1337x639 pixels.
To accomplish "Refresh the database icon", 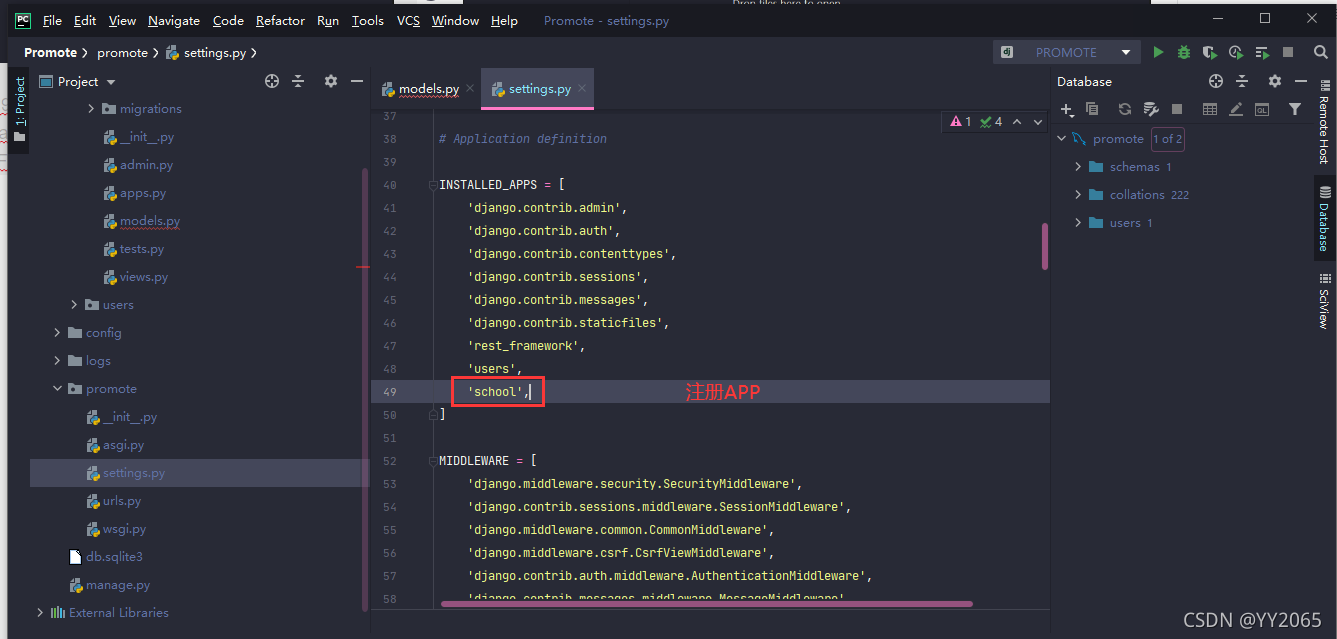I will pos(1125,109).
